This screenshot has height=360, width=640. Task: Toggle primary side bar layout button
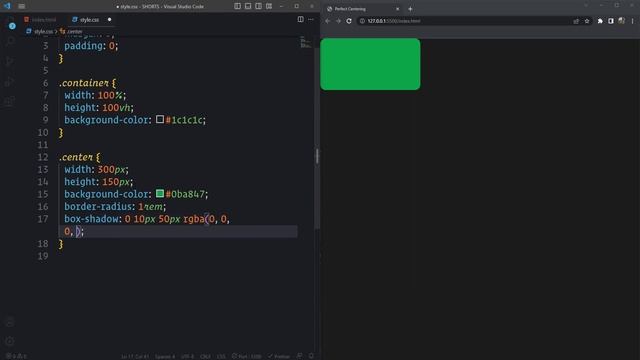pyautogui.click(x=237, y=6)
